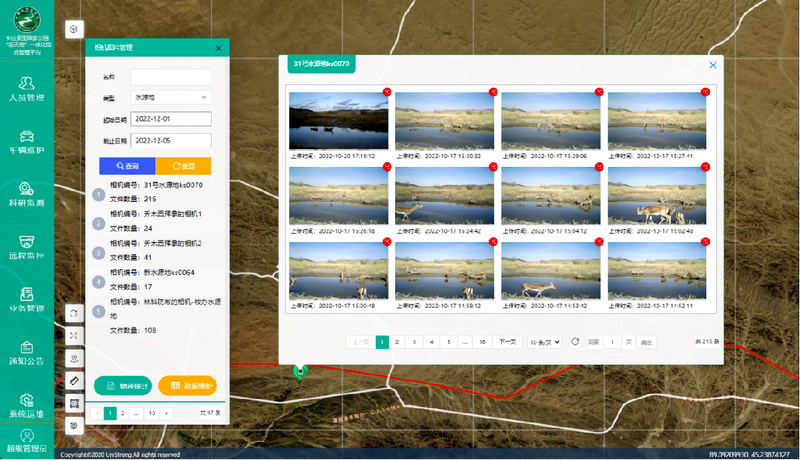Click the ruler measurement tool on map

(x=75, y=381)
